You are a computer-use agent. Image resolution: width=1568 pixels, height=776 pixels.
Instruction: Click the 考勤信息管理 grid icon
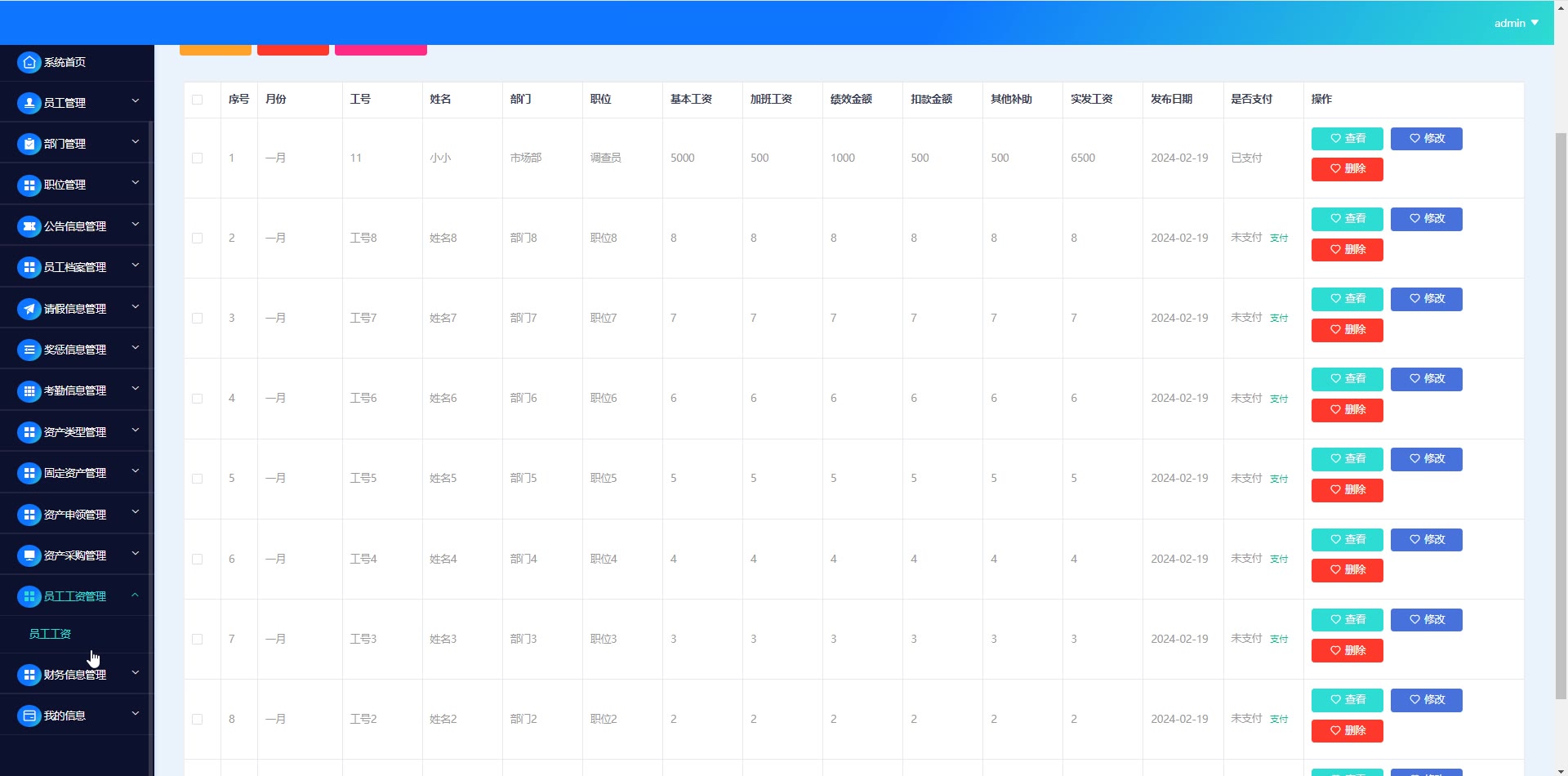coord(29,391)
